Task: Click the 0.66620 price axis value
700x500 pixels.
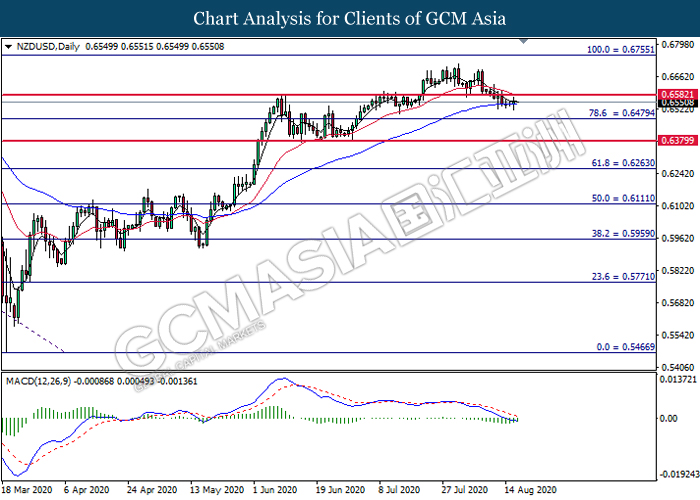Action: pyautogui.click(x=678, y=77)
